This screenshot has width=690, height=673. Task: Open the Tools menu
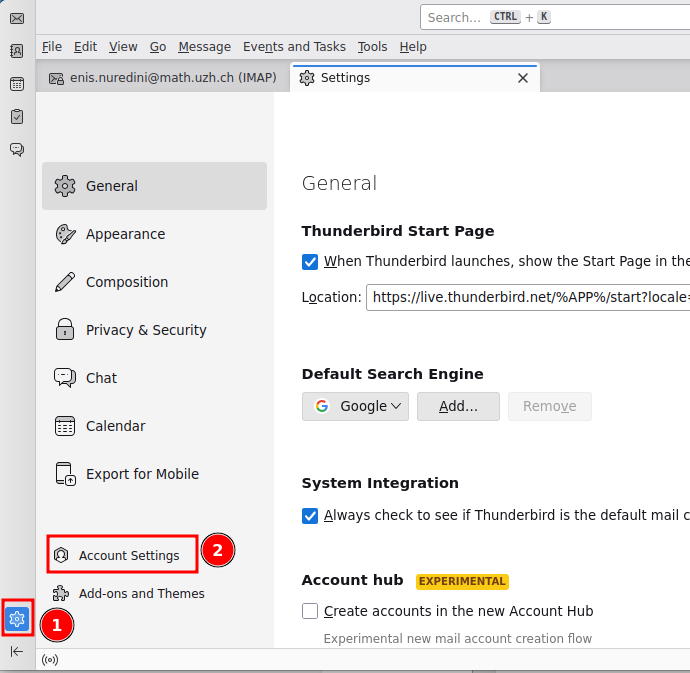tap(372, 47)
